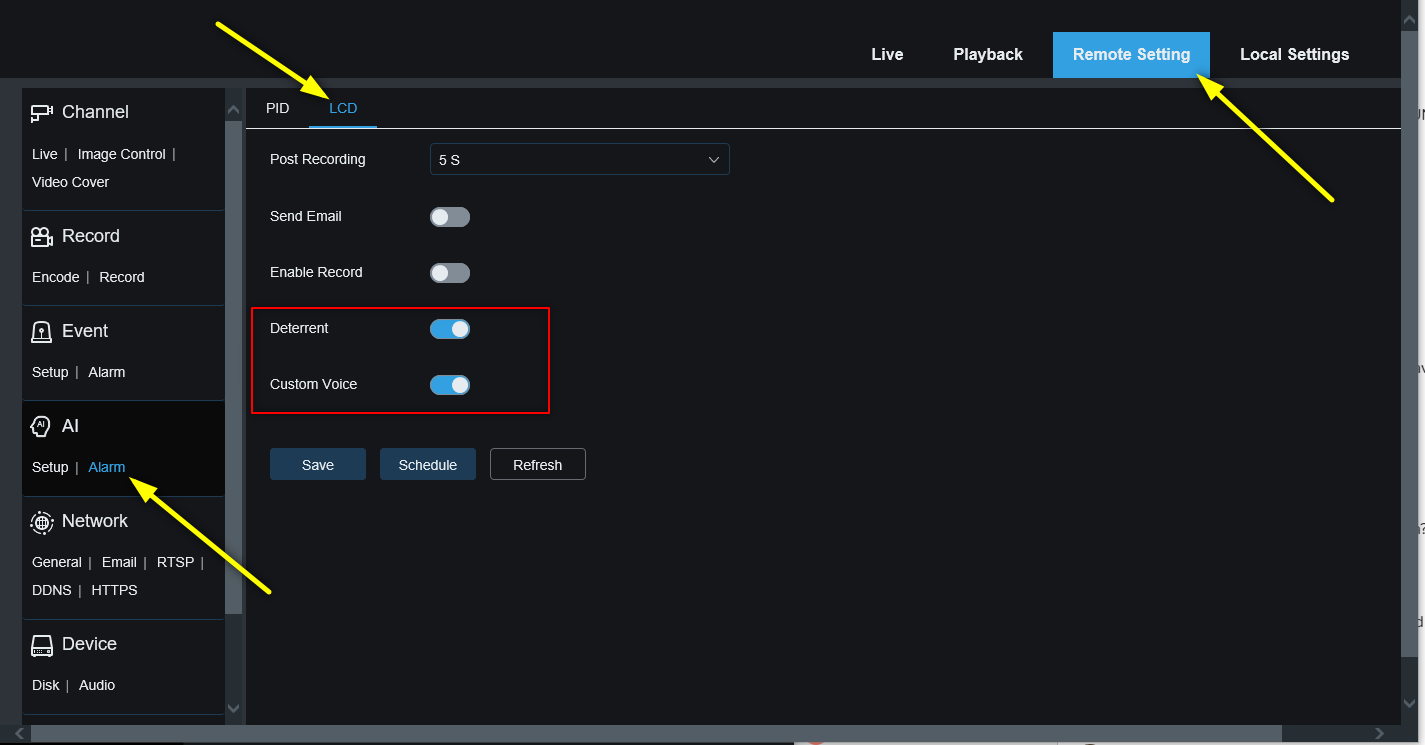The height and width of the screenshot is (745, 1425).
Task: Click the Device disk icon in sidebar
Action: (41, 645)
